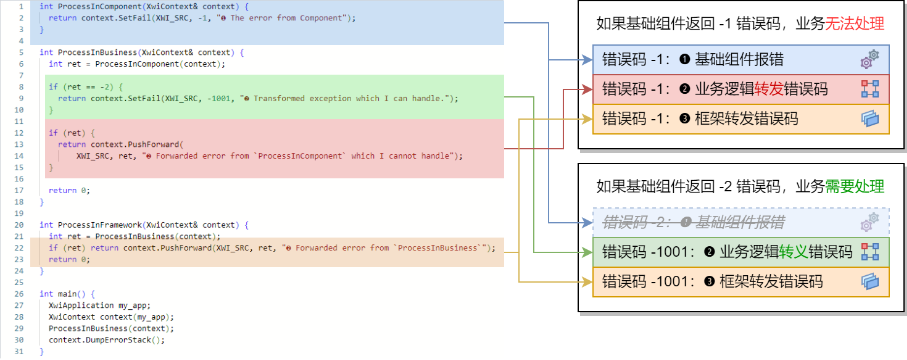This screenshot has height=360, width=907.
Task: Click the stacked-windows icon in 错误码 -1 框架转发 row
Action: tap(869, 119)
